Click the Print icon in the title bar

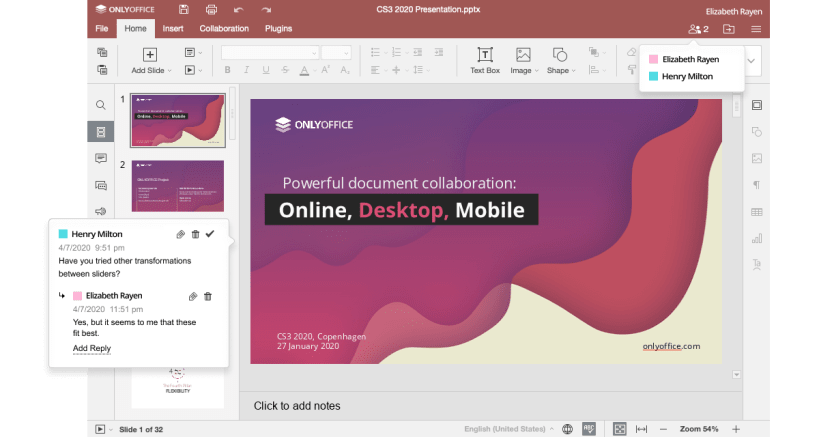coord(211,9)
